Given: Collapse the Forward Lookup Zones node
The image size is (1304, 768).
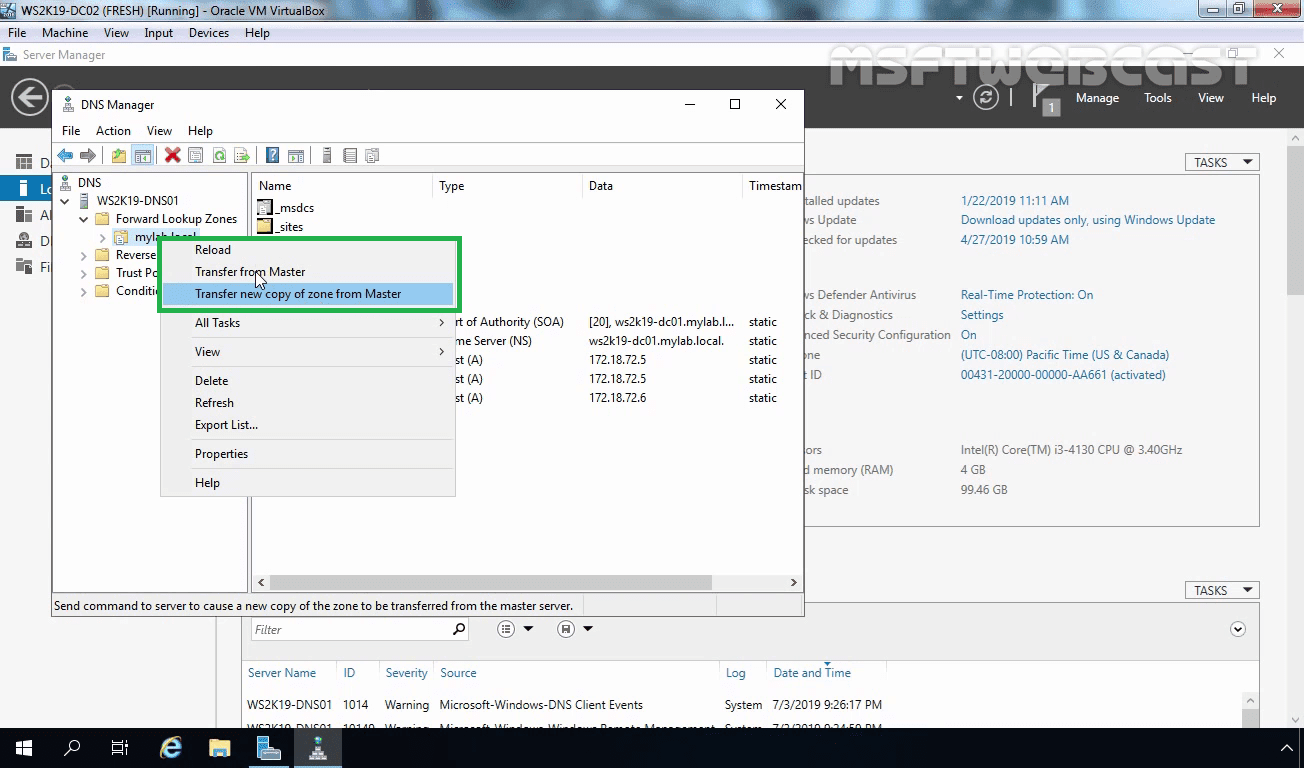Looking at the screenshot, I should [x=84, y=219].
